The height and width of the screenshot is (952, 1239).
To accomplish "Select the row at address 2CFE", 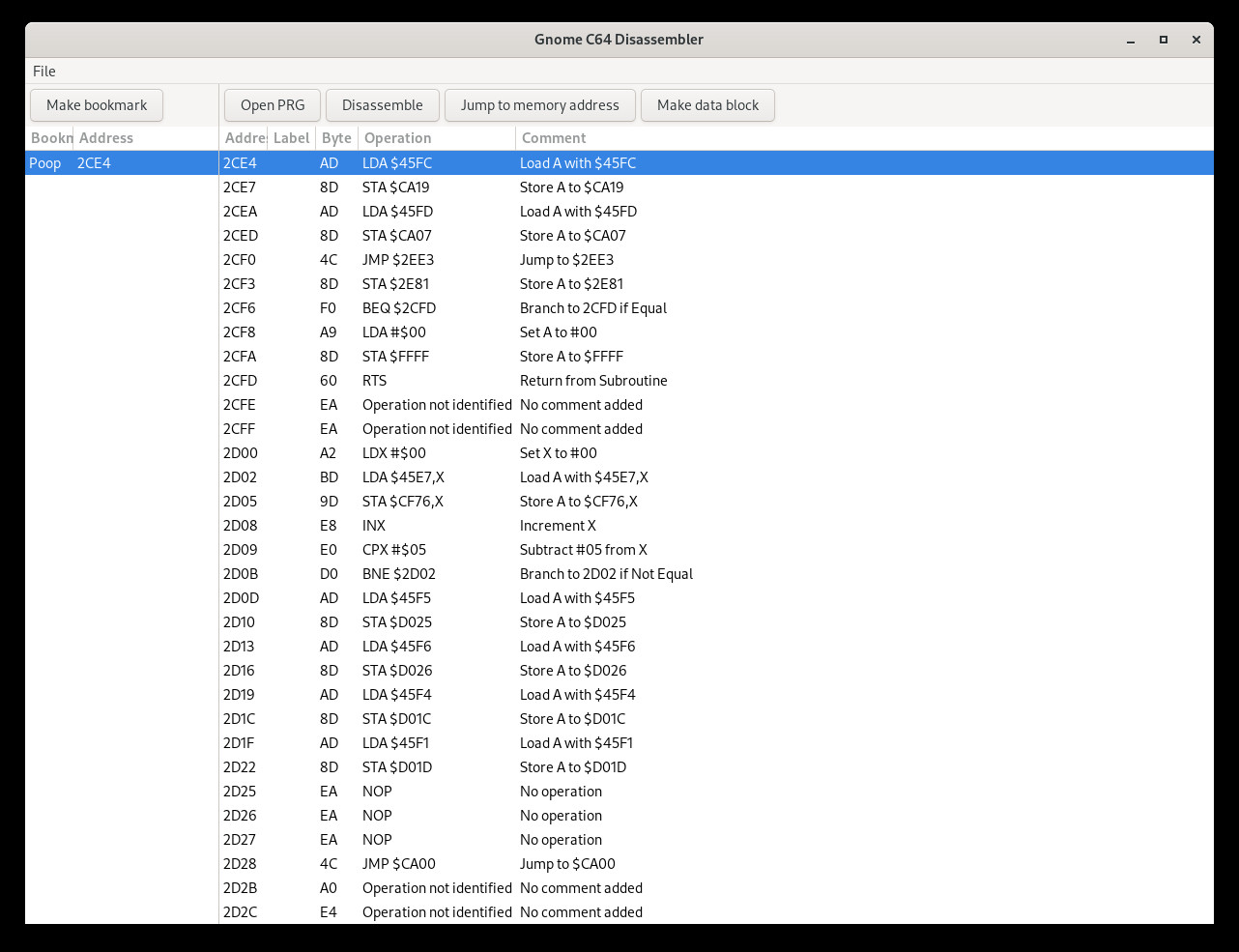I will coord(716,405).
